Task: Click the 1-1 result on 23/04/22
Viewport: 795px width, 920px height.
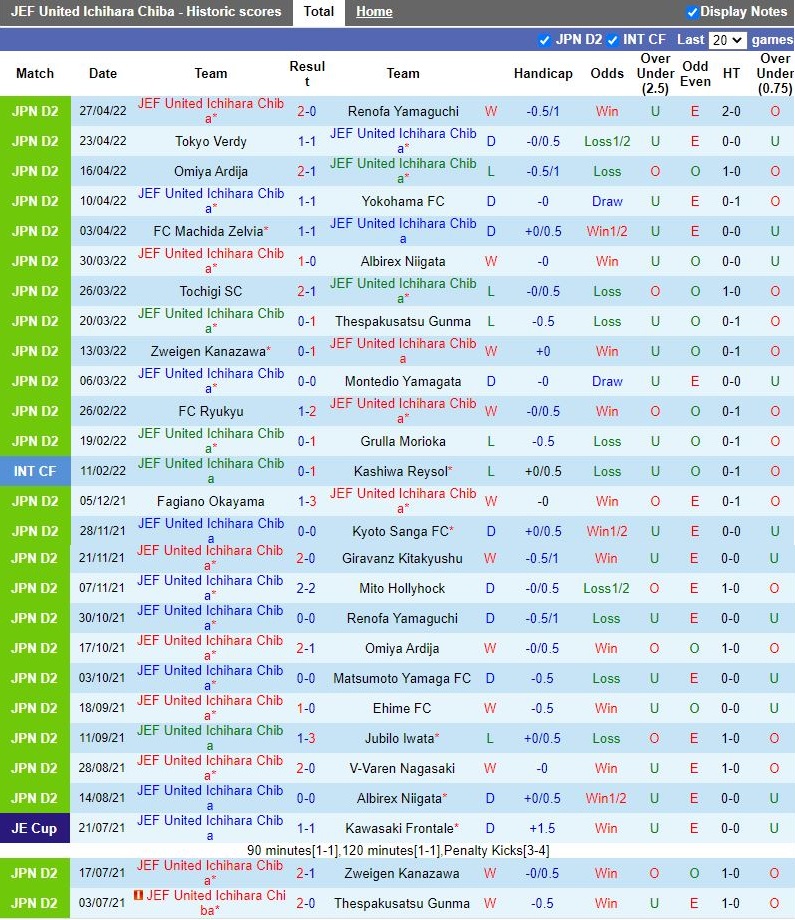Action: pos(306,141)
